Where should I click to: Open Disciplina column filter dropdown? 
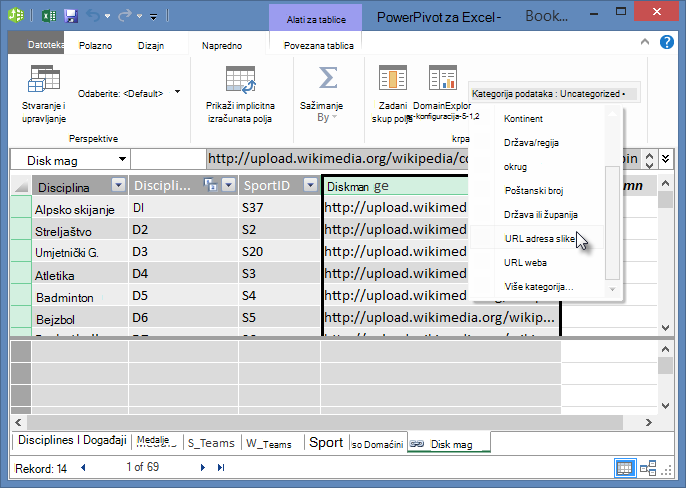click(x=118, y=185)
